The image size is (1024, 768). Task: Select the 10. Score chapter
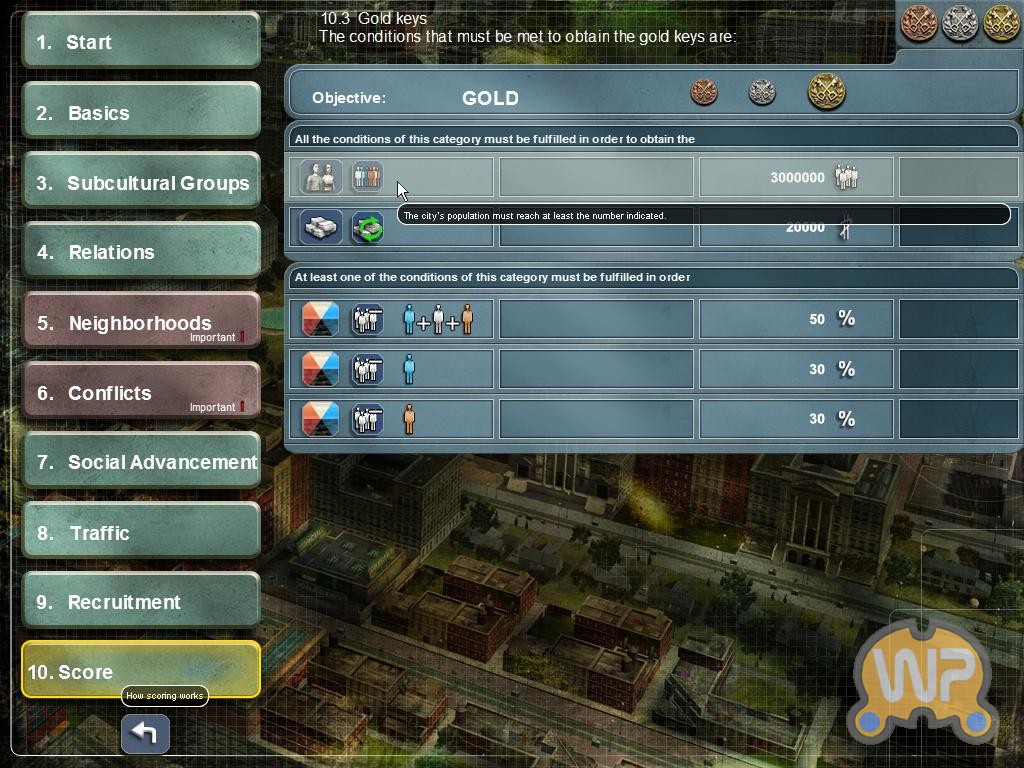pos(142,671)
